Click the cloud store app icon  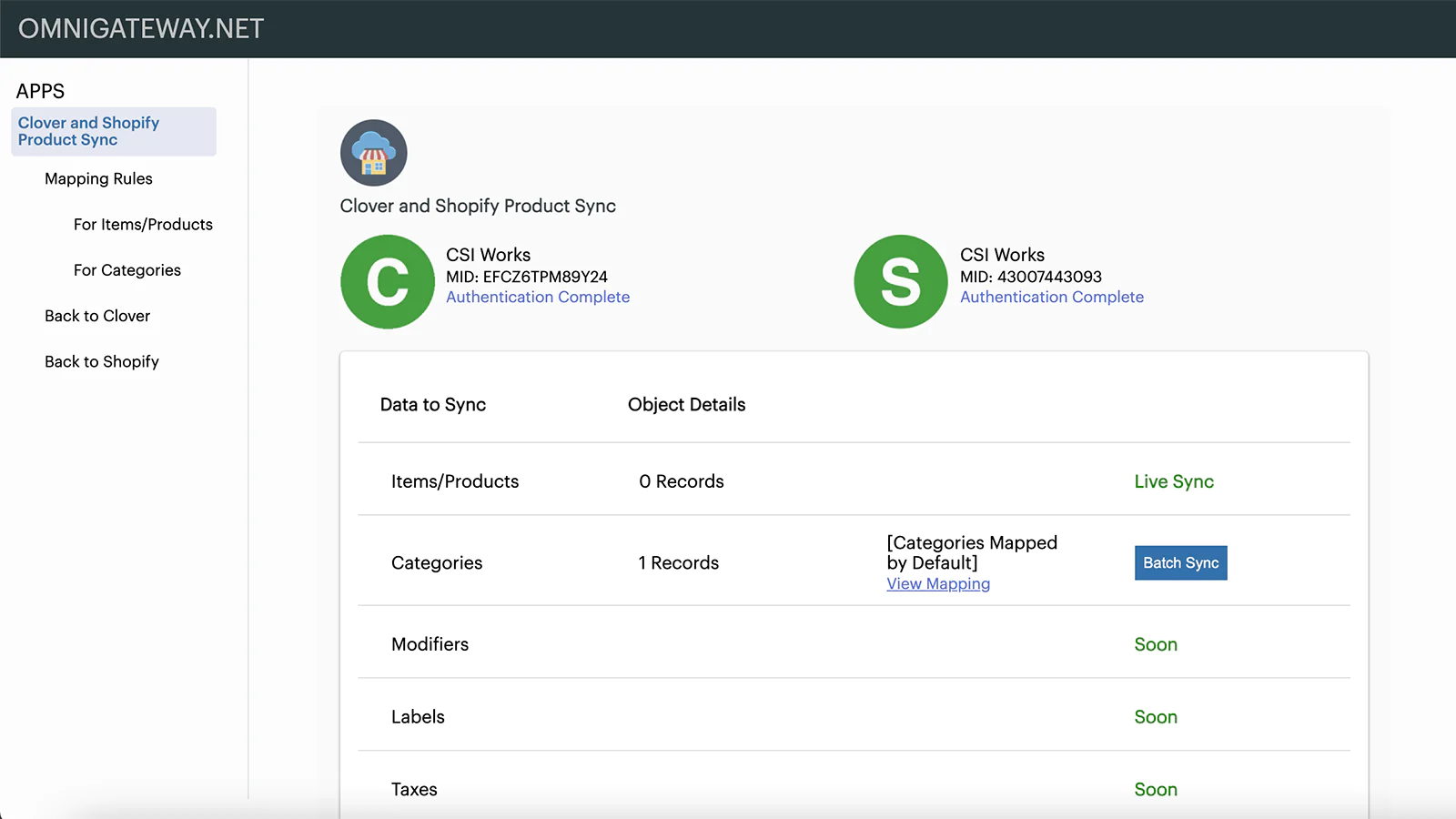click(x=373, y=153)
